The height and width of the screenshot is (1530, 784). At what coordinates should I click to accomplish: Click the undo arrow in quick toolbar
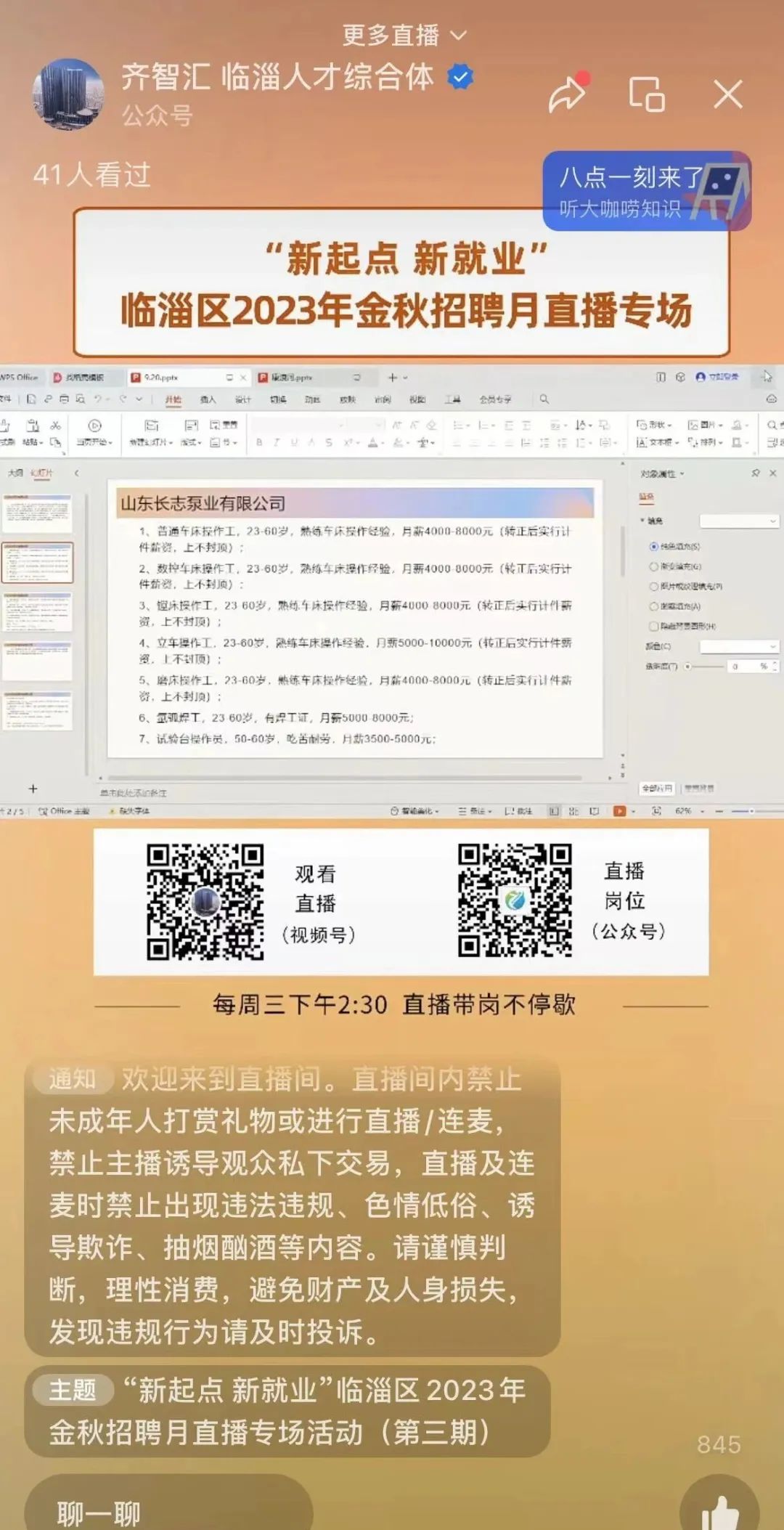click(97, 399)
